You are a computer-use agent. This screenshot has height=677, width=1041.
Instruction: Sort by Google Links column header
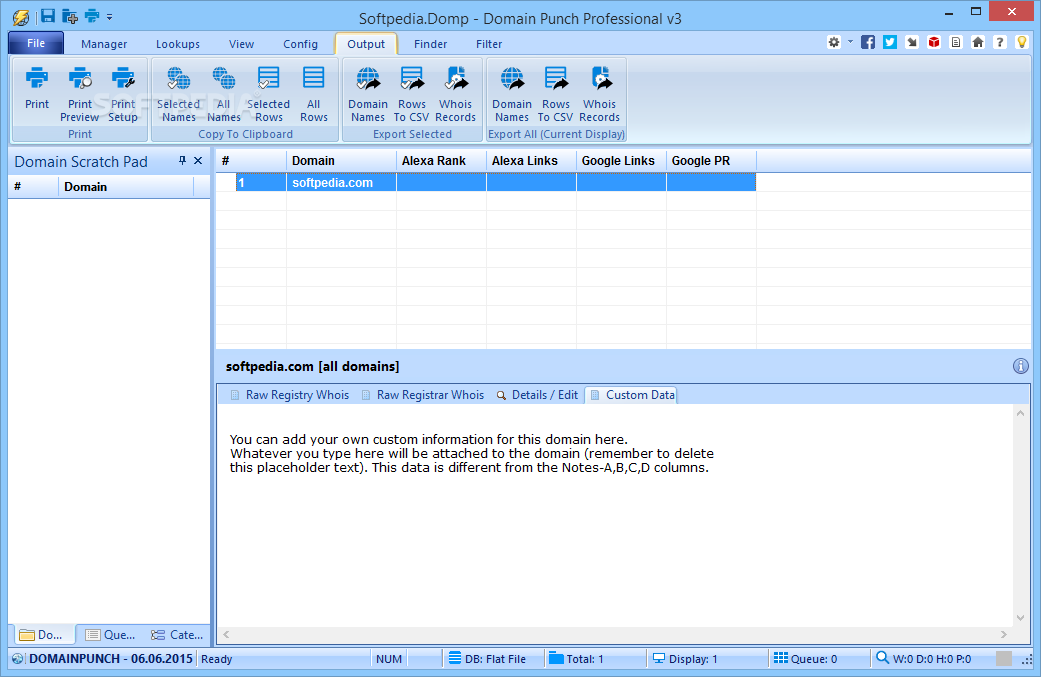621,161
